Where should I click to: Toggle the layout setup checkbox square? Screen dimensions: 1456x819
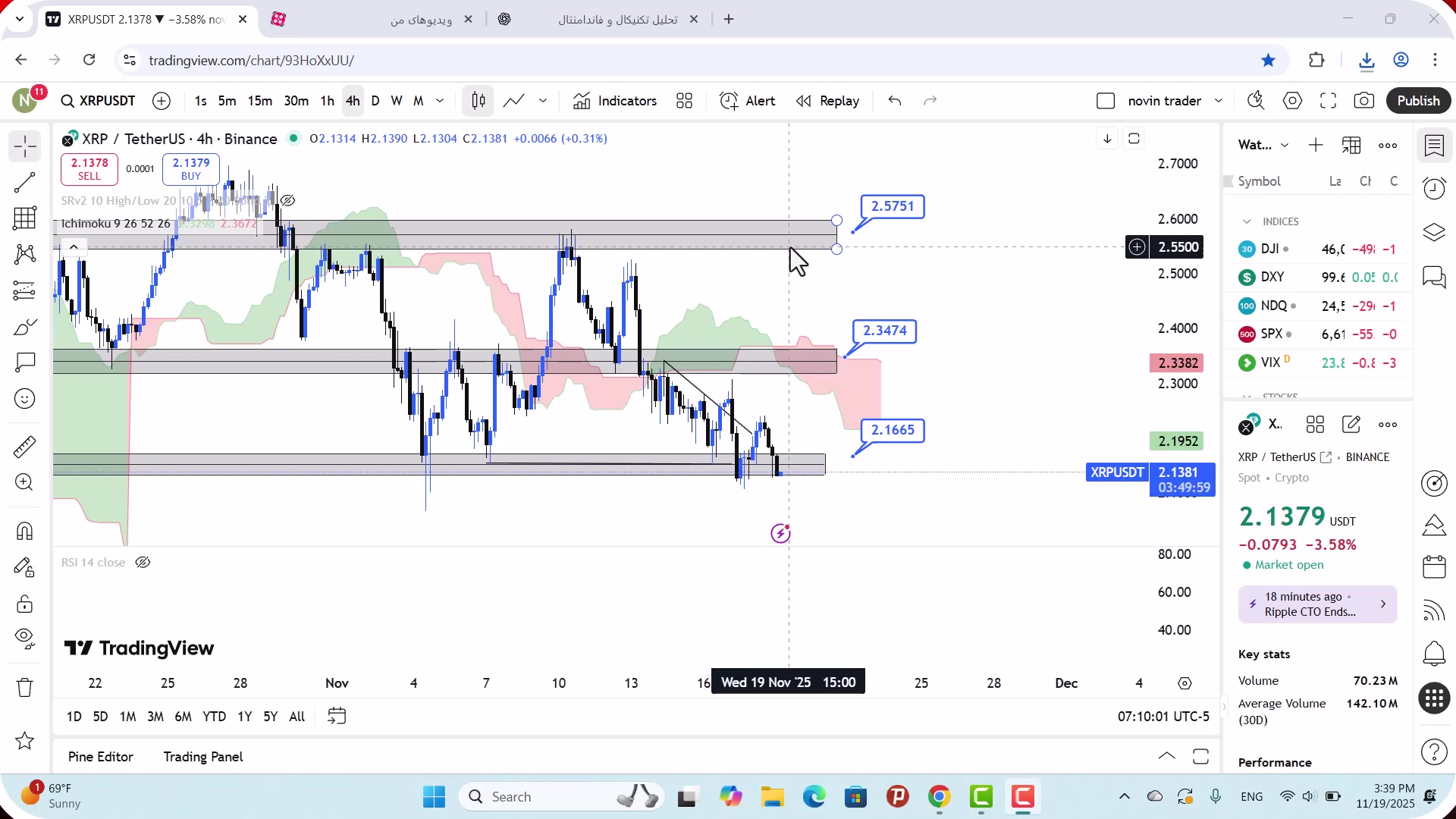[1106, 101]
